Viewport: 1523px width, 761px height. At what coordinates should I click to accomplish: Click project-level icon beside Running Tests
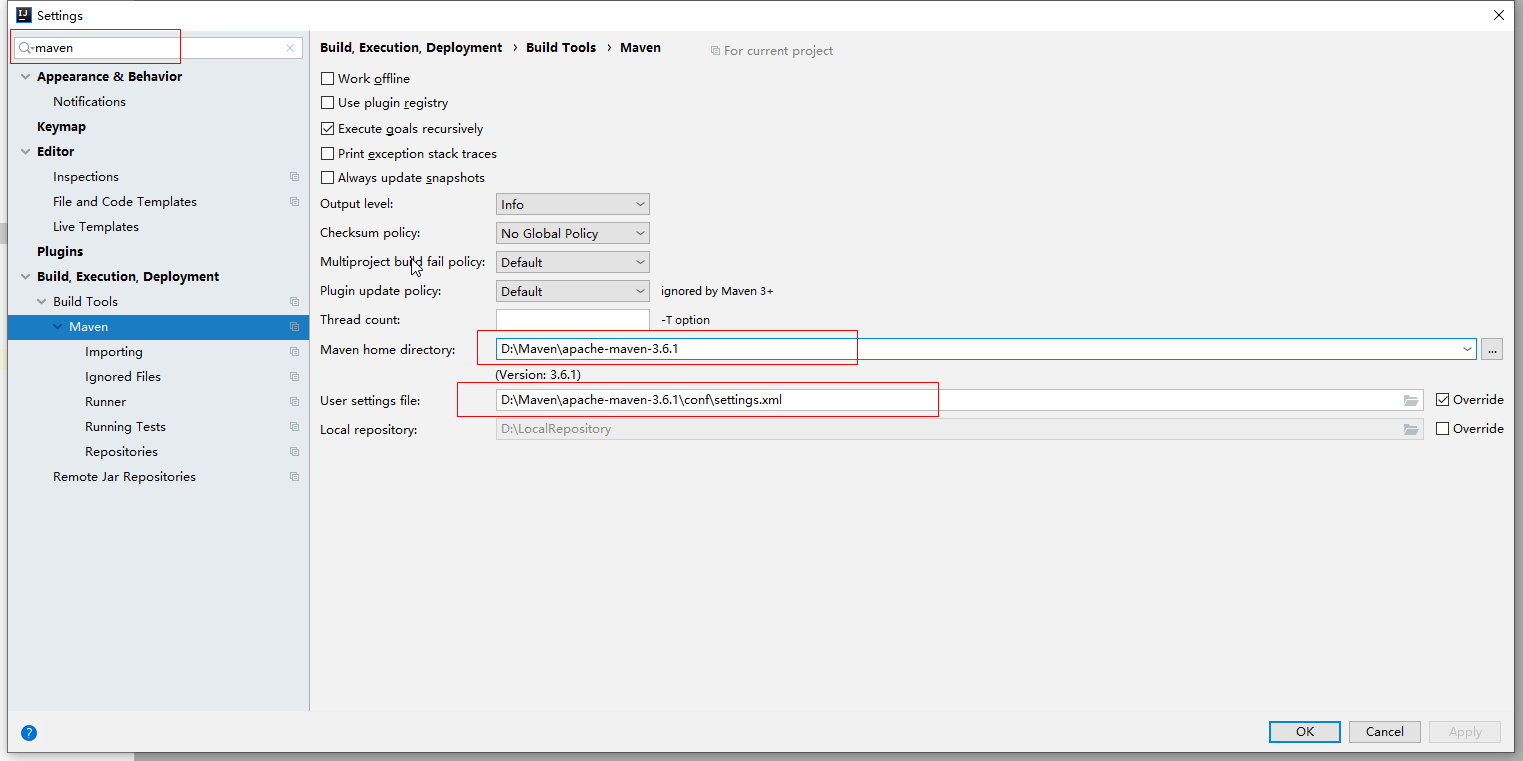coord(294,427)
